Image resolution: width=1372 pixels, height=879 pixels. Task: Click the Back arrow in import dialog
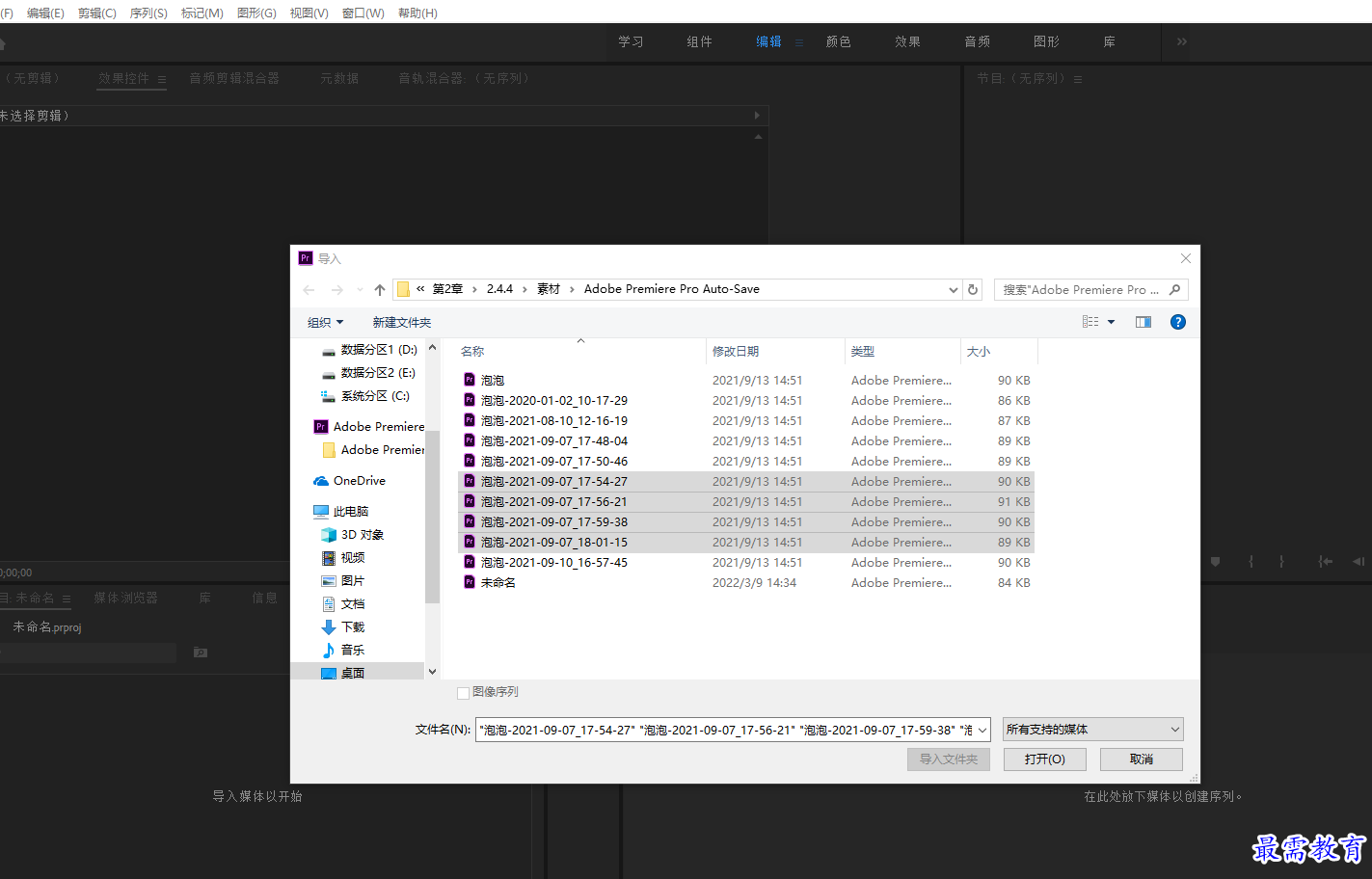(x=309, y=289)
